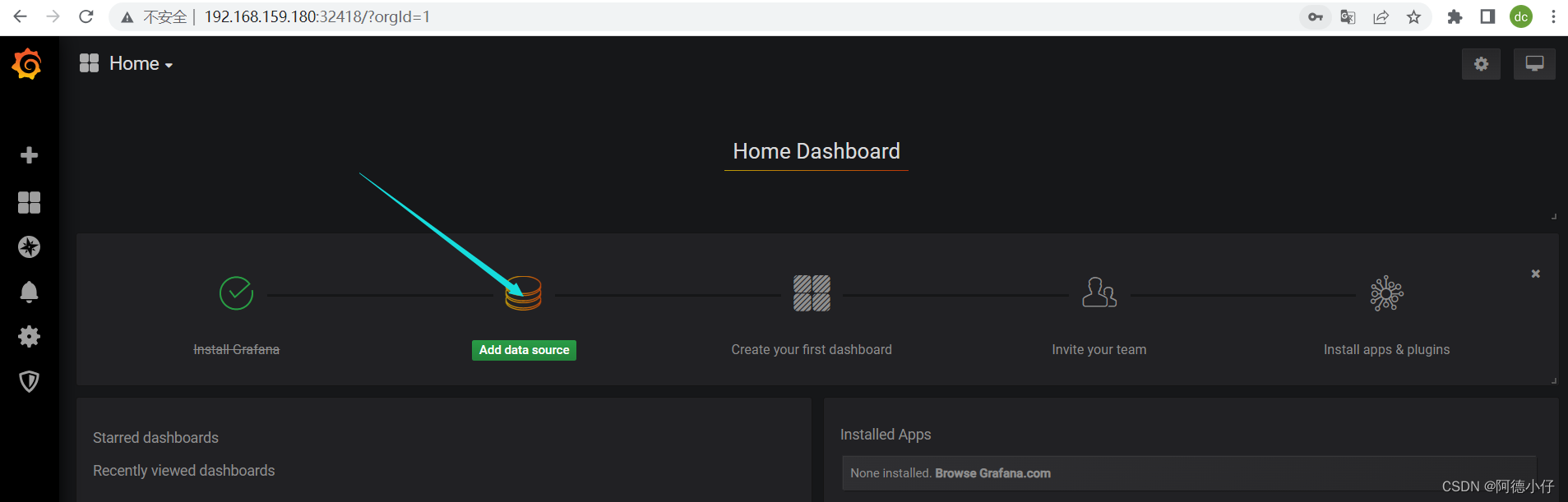This screenshot has height=502, width=1568.
Task: Click the first dashboard squares icon
Action: [x=812, y=293]
